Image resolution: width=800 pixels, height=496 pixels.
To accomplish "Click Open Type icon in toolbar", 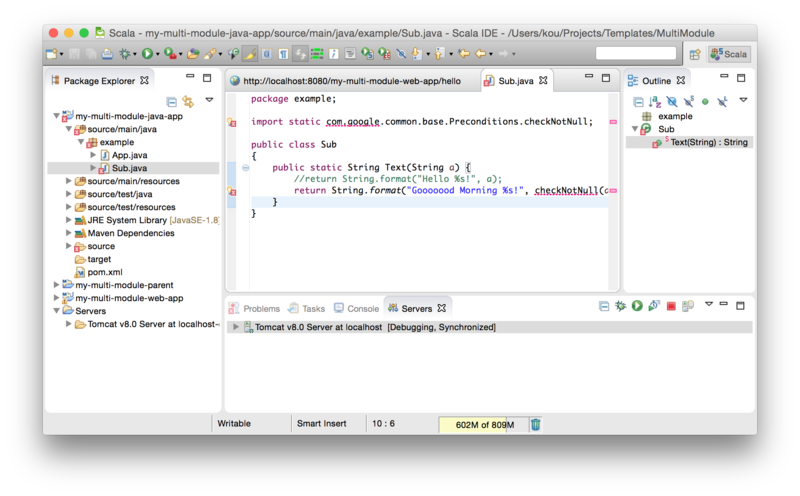I will click(192, 54).
